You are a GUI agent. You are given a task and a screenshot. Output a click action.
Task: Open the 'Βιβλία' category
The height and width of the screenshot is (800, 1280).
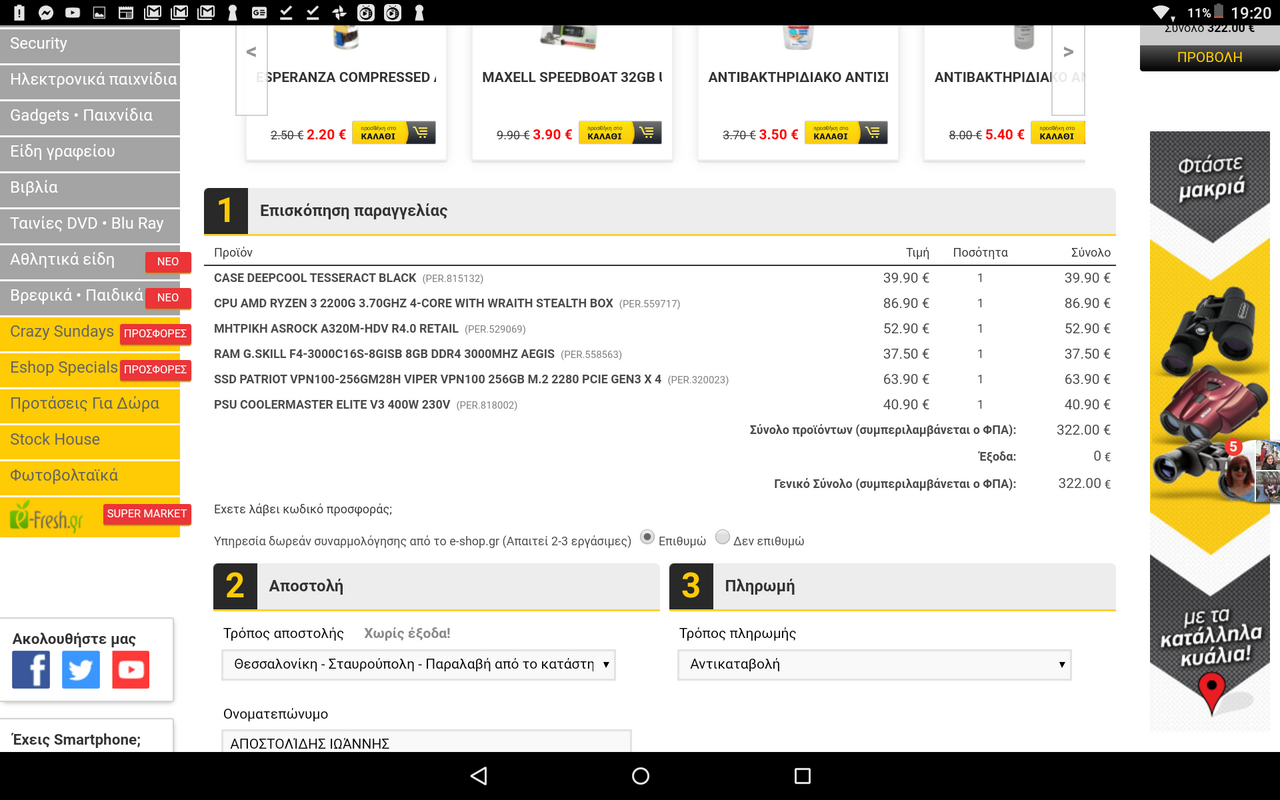(90, 188)
